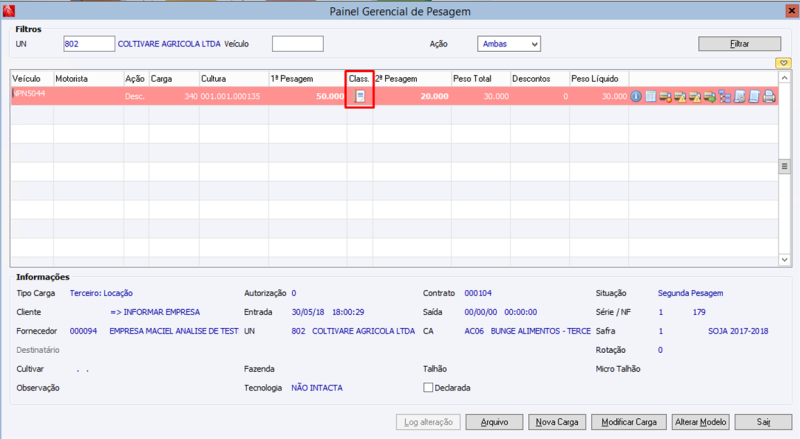Click the Peso Total column header
This screenshot has height=439, width=800.
pos(481,79)
